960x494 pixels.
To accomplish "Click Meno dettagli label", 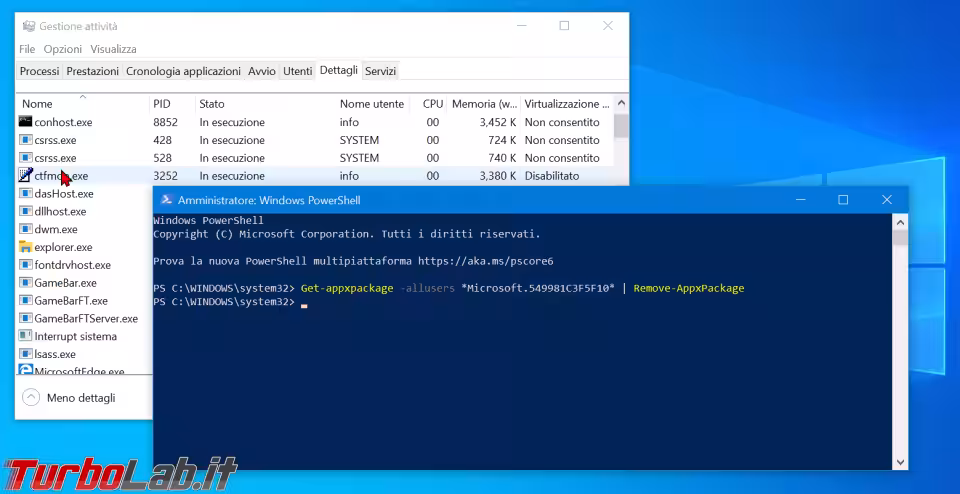I will pyautogui.click(x=81, y=398).
